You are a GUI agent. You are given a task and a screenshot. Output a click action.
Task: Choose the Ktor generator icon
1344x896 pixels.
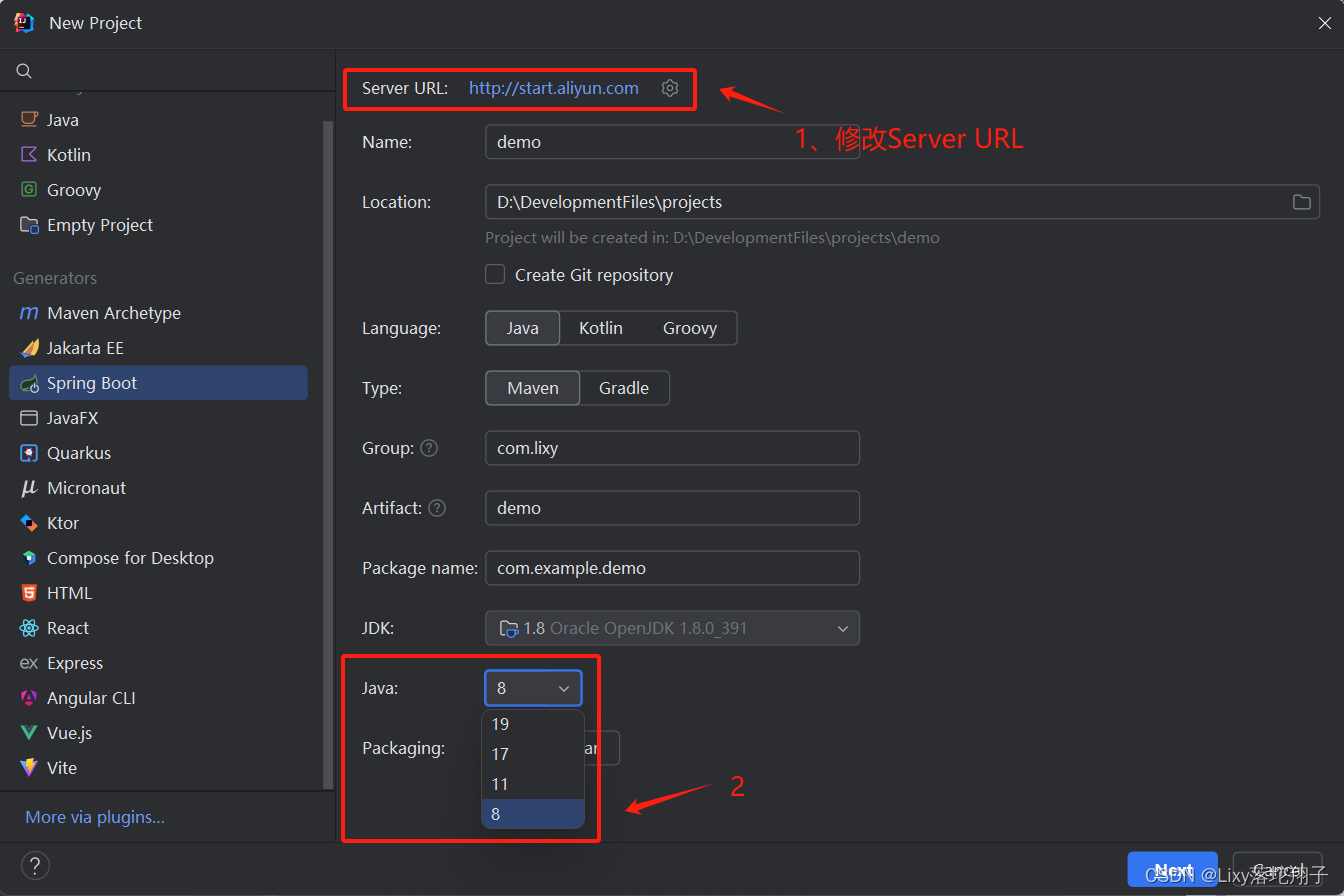pos(29,523)
